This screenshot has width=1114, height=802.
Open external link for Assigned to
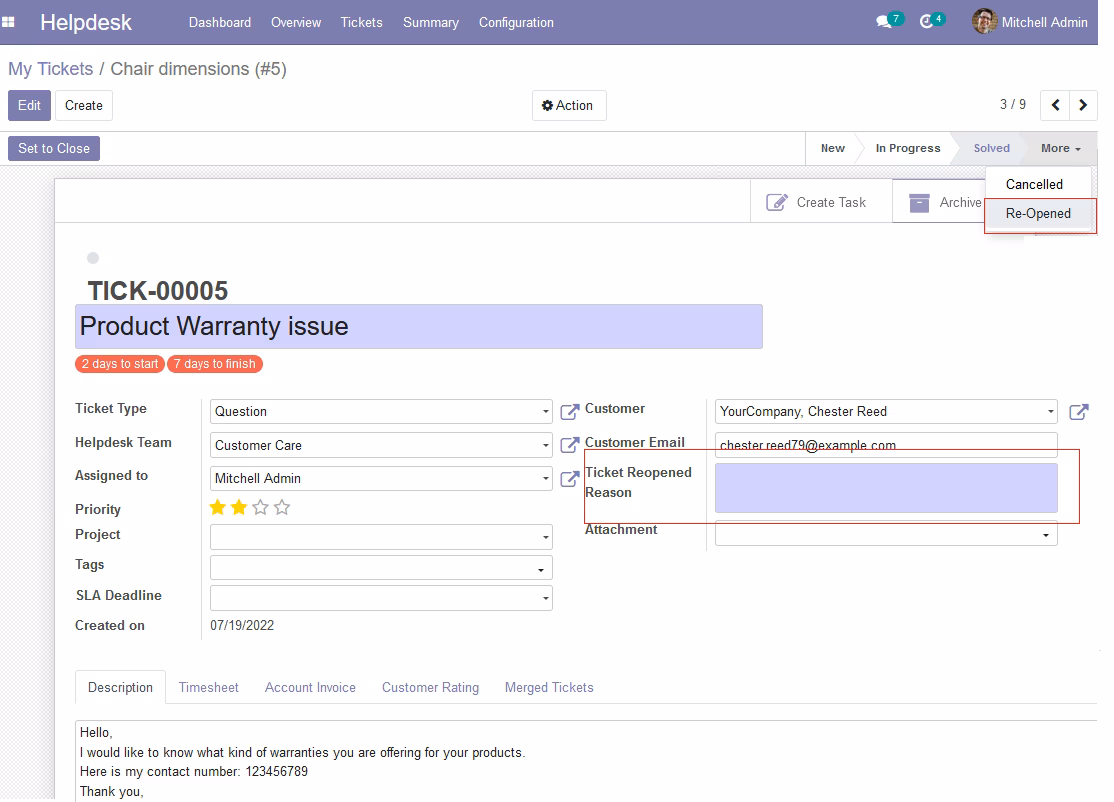(x=570, y=479)
